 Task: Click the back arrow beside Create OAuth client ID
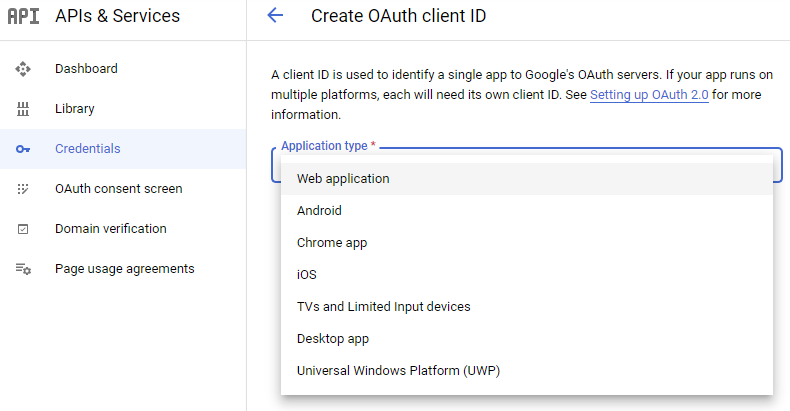pos(275,16)
